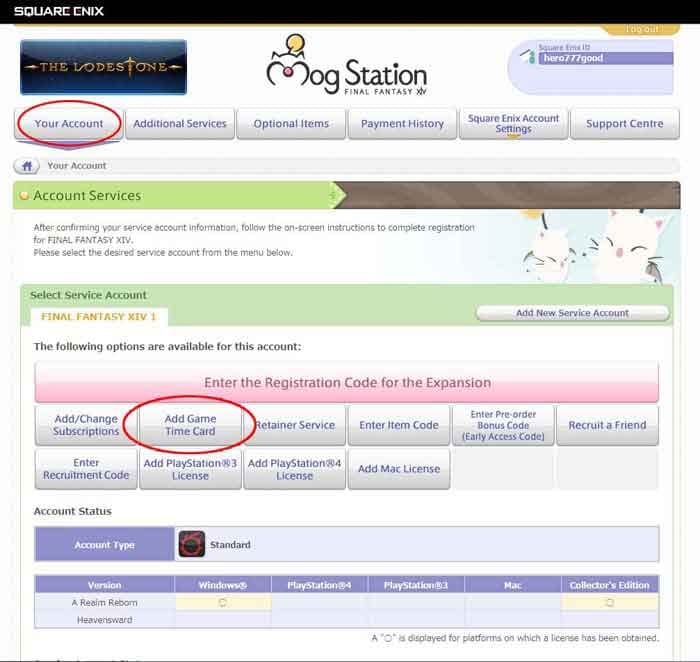Click the PlayStation 4 column header
700x662 pixels.
click(x=320, y=585)
